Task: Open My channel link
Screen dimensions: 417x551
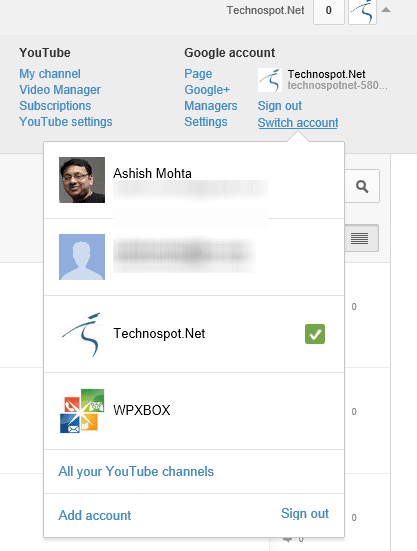Action: [x=50, y=74]
